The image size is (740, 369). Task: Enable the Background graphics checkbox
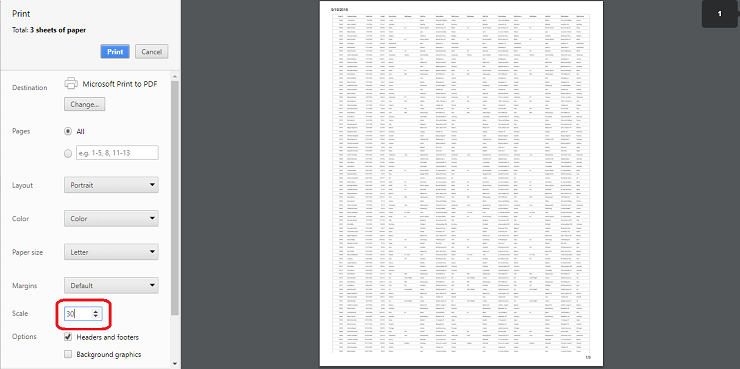click(x=68, y=354)
